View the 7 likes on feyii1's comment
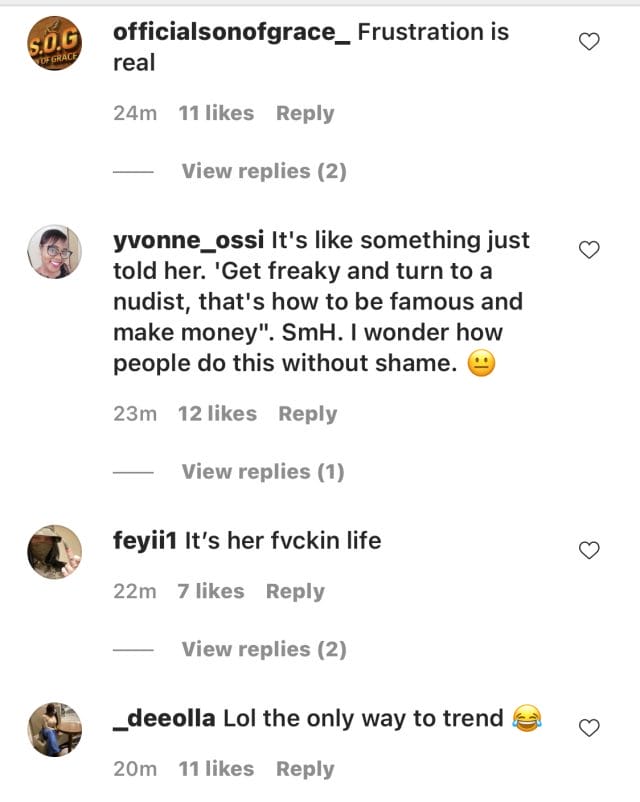 tap(210, 591)
